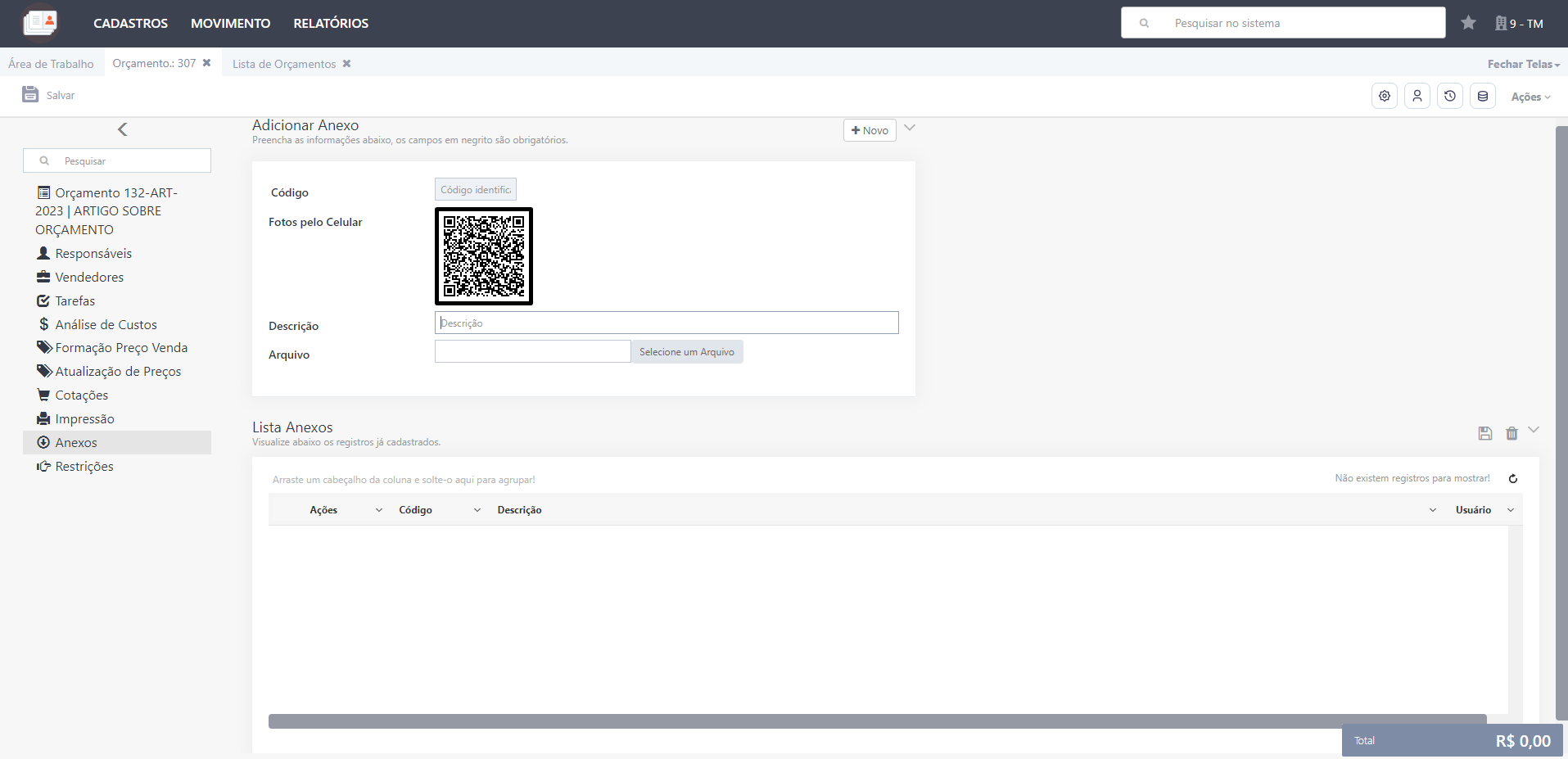Screen dimensions: 1568x759
Task: Select Anexos in the sidebar
Action: click(x=117, y=443)
